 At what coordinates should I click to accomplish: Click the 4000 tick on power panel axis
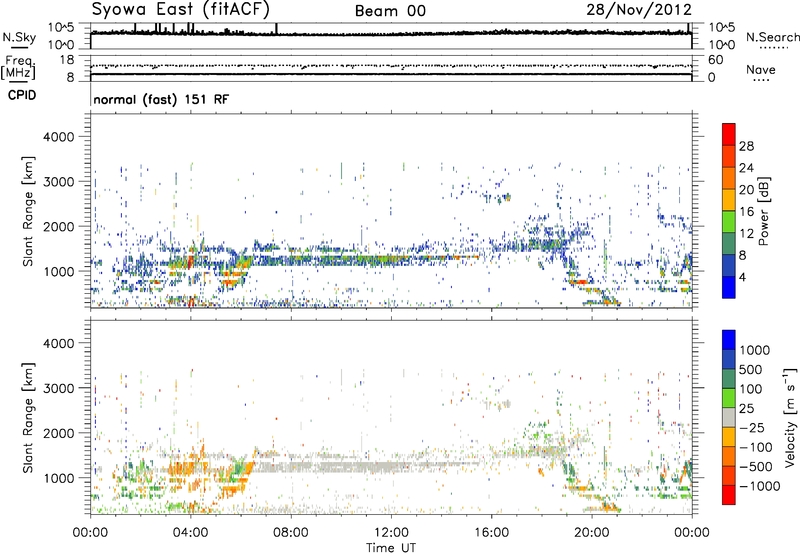58,137
